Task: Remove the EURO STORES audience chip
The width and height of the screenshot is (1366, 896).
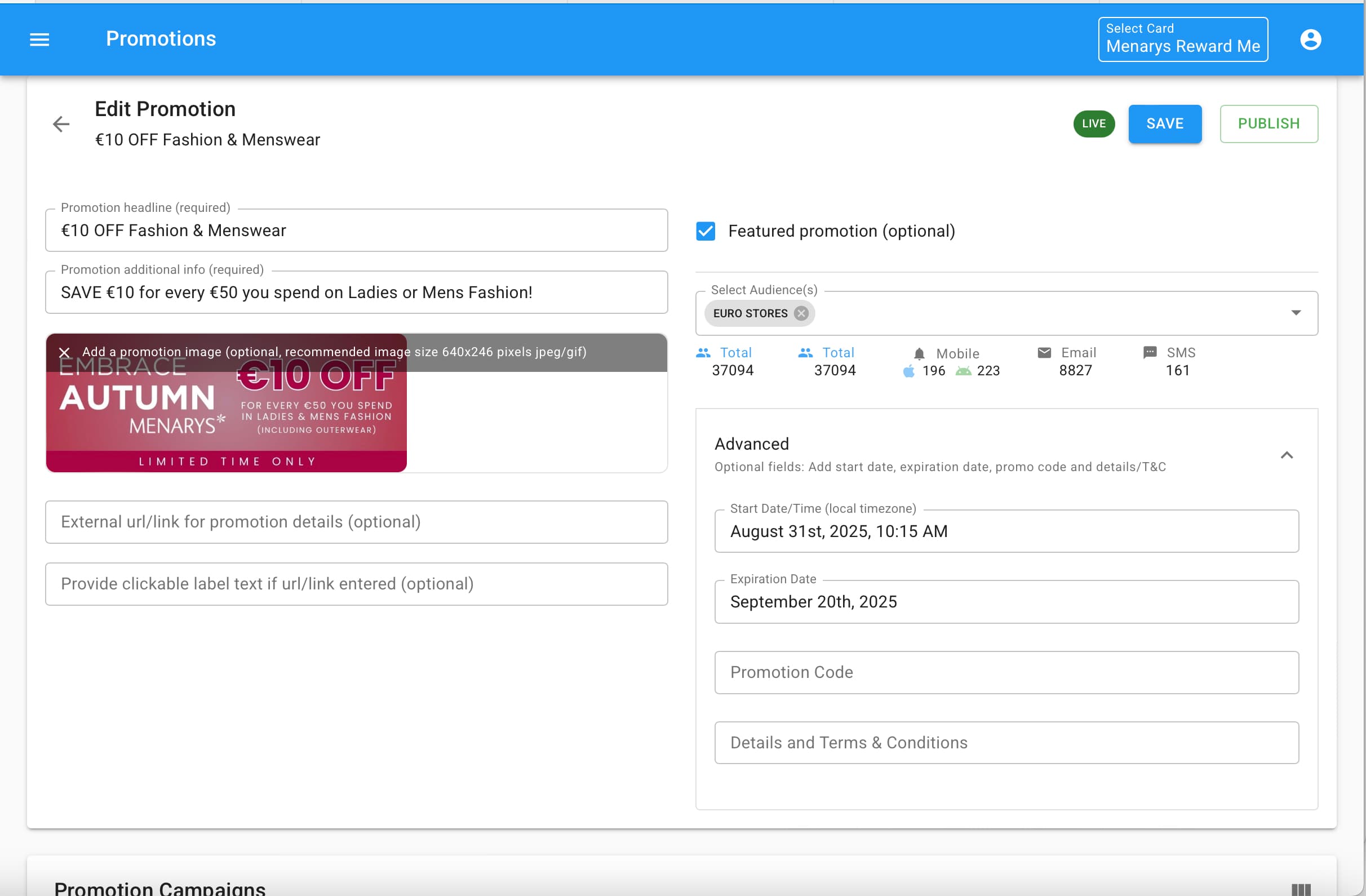Action: click(x=801, y=313)
